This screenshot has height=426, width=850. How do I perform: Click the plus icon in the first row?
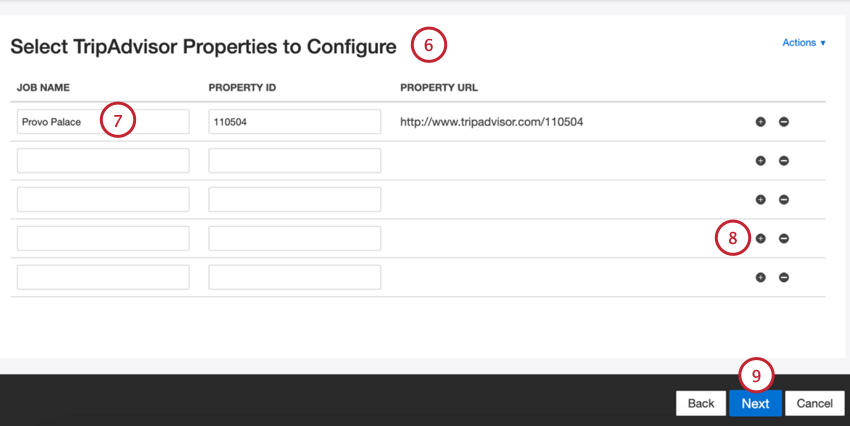point(760,122)
